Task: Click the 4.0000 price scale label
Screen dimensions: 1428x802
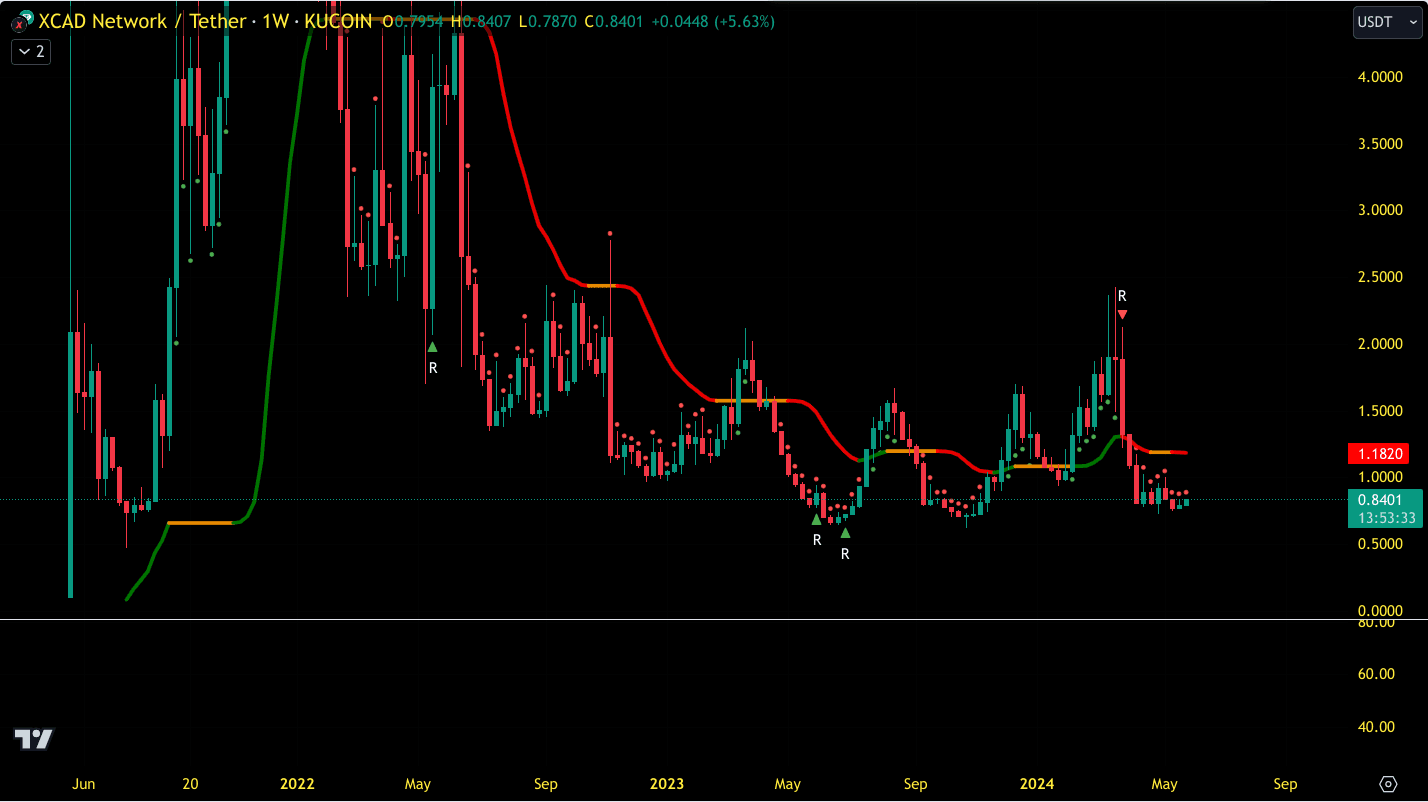Action: 1380,77
